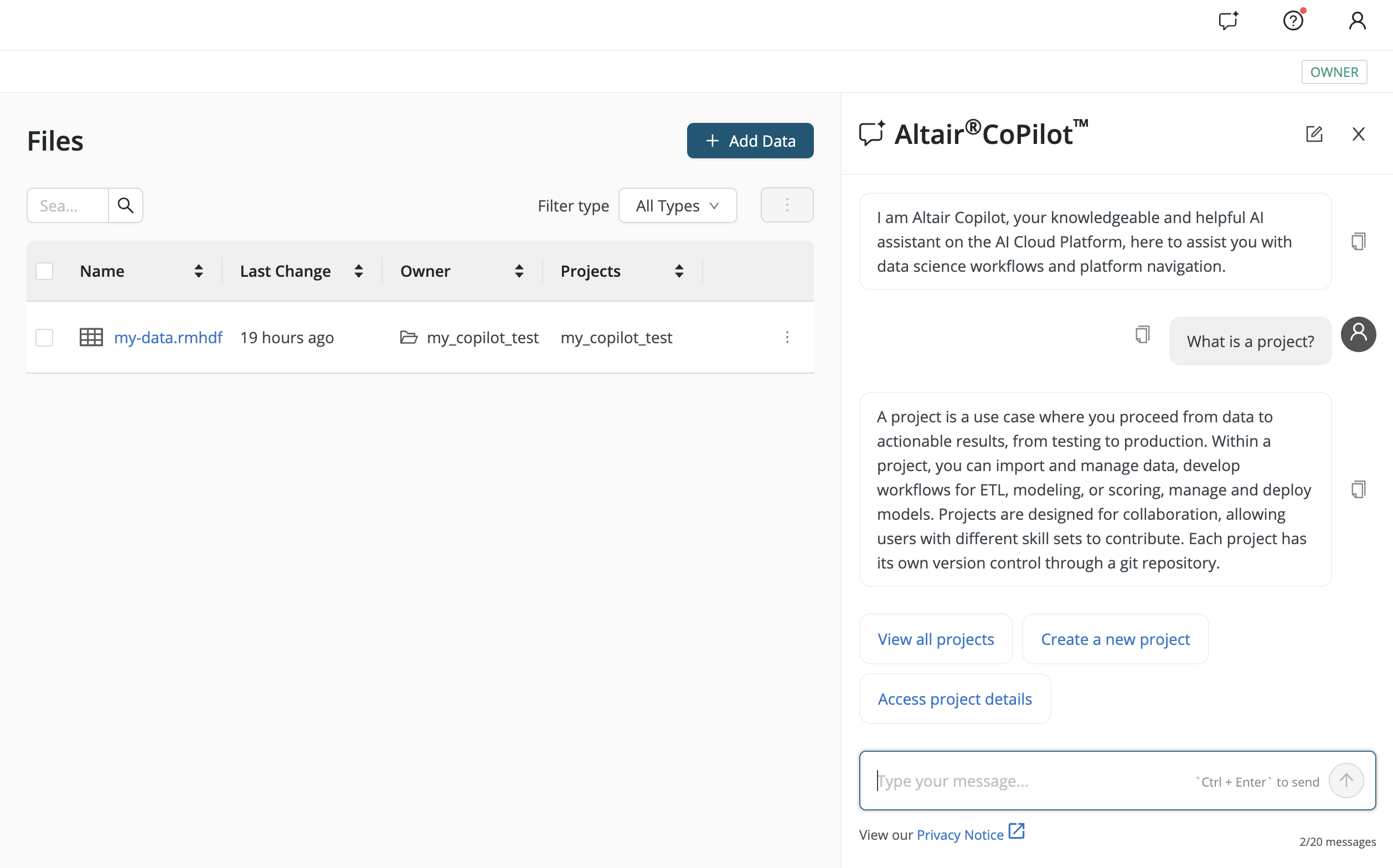The width and height of the screenshot is (1393, 868).
Task: Click the OWNER label at top right
Action: 1334,71
